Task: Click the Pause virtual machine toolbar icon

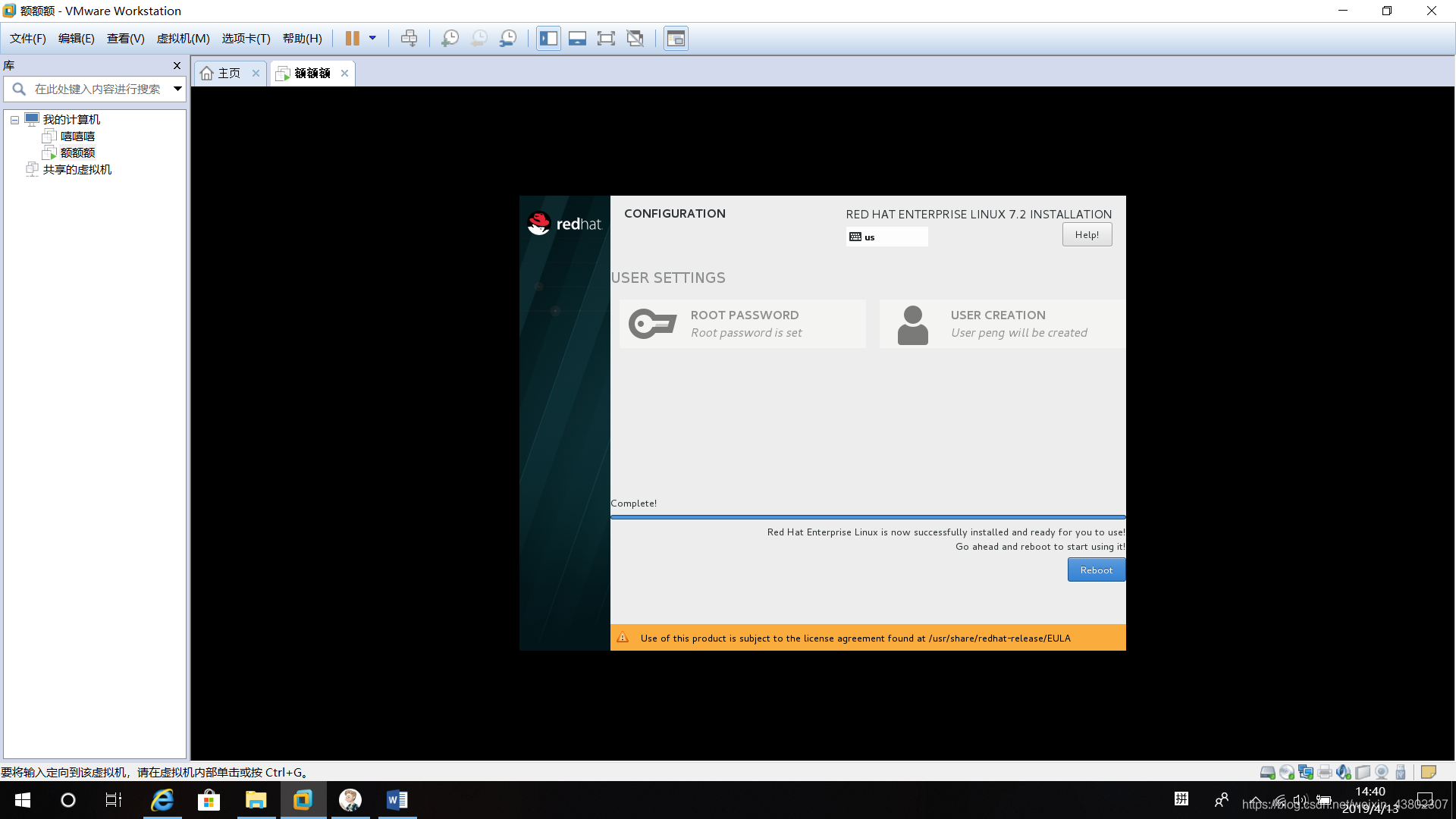Action: click(352, 38)
